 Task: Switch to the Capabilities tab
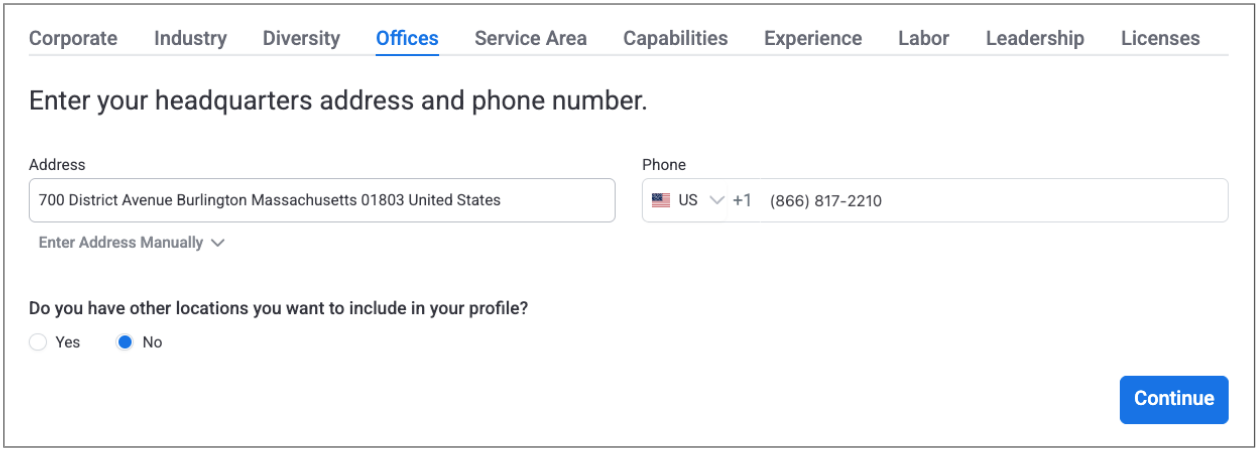coord(675,39)
